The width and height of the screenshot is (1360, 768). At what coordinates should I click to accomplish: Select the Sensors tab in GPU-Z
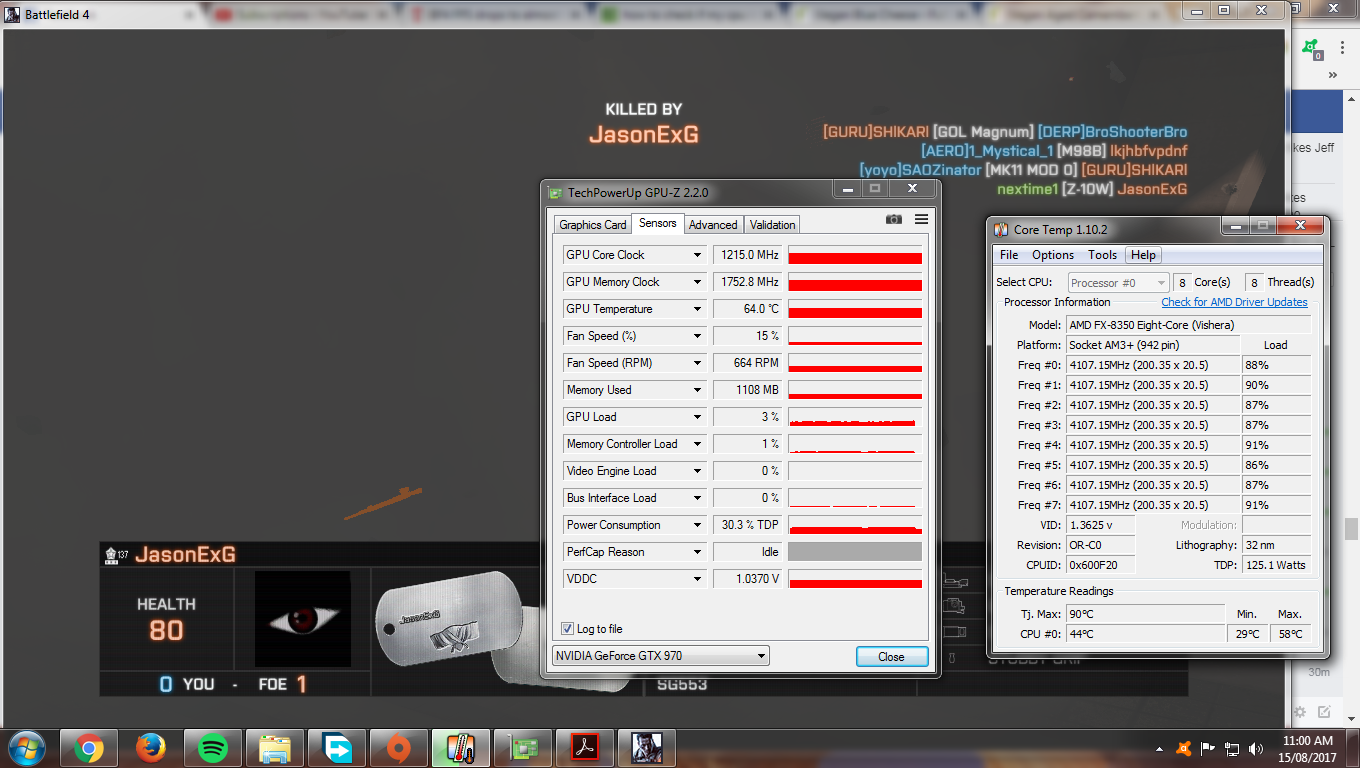[x=658, y=223]
